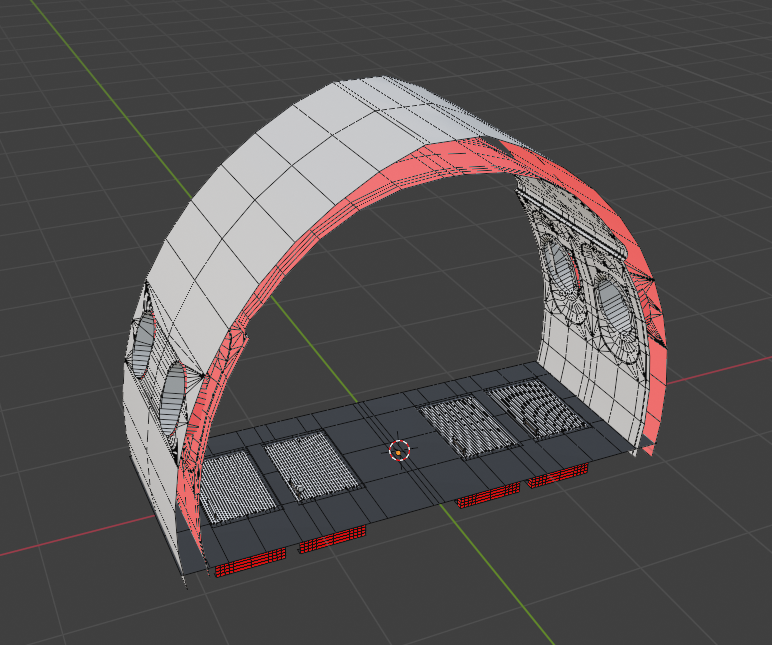Select the leftmost red vent block under the floor
Screen dimensions: 772x645
(251, 562)
